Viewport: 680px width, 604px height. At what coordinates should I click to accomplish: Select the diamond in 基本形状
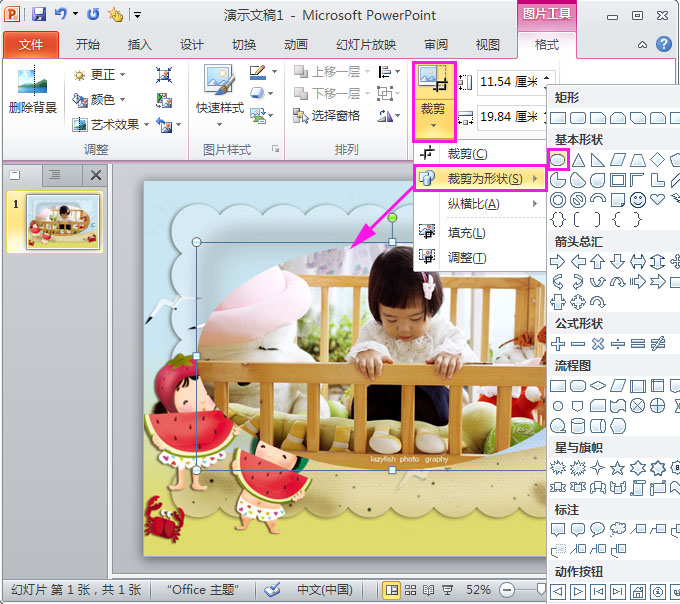[x=657, y=160]
